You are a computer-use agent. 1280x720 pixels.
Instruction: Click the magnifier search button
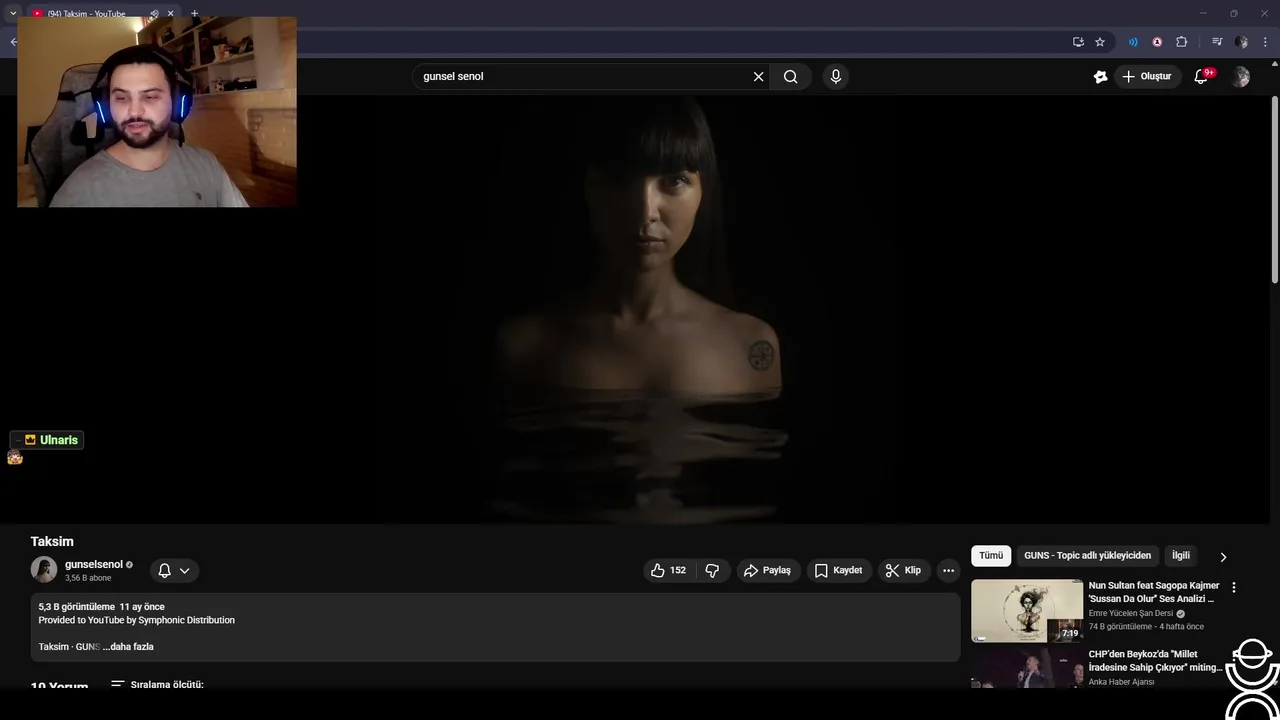click(x=790, y=76)
